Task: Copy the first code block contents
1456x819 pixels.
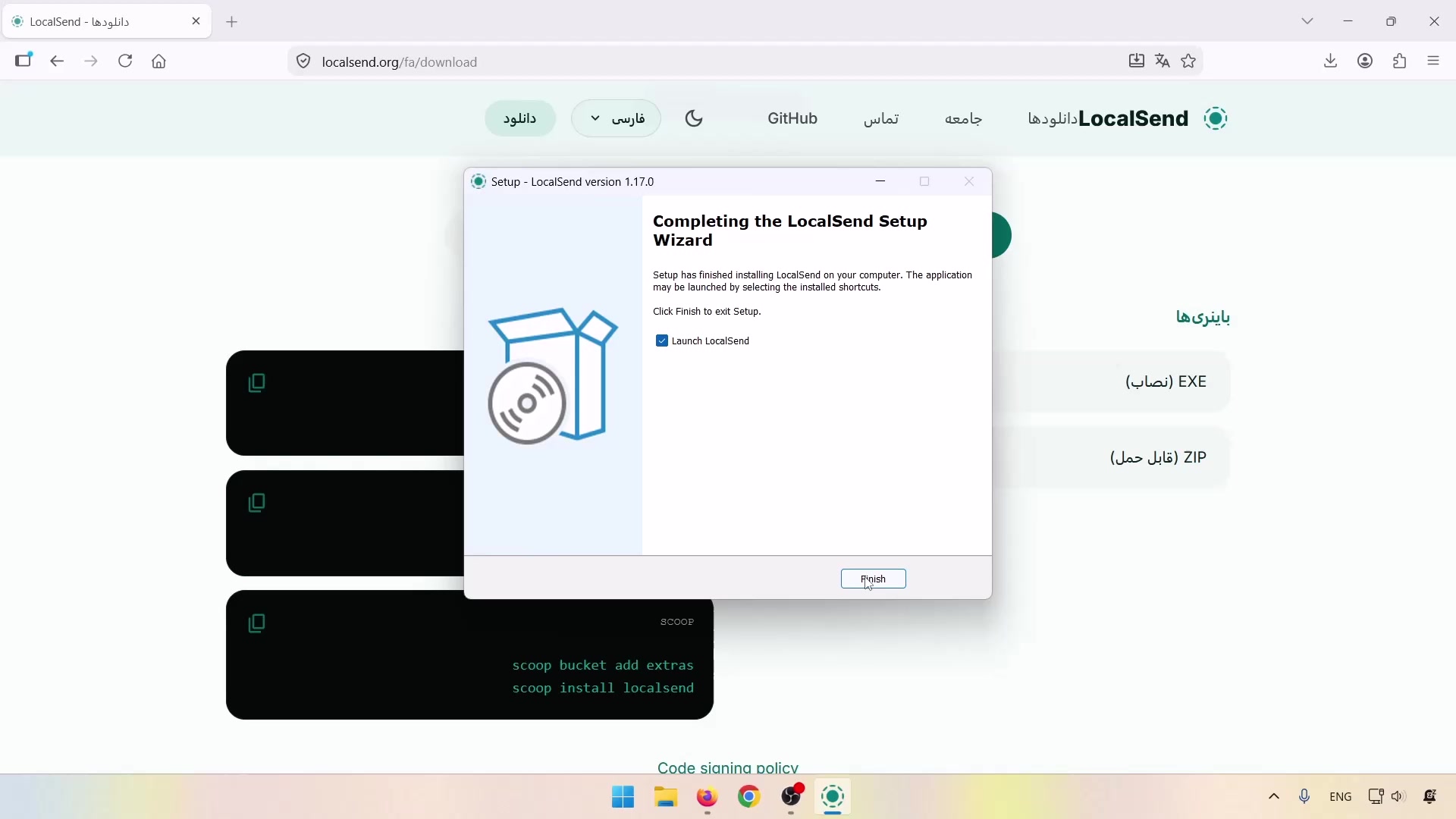Action: [256, 383]
